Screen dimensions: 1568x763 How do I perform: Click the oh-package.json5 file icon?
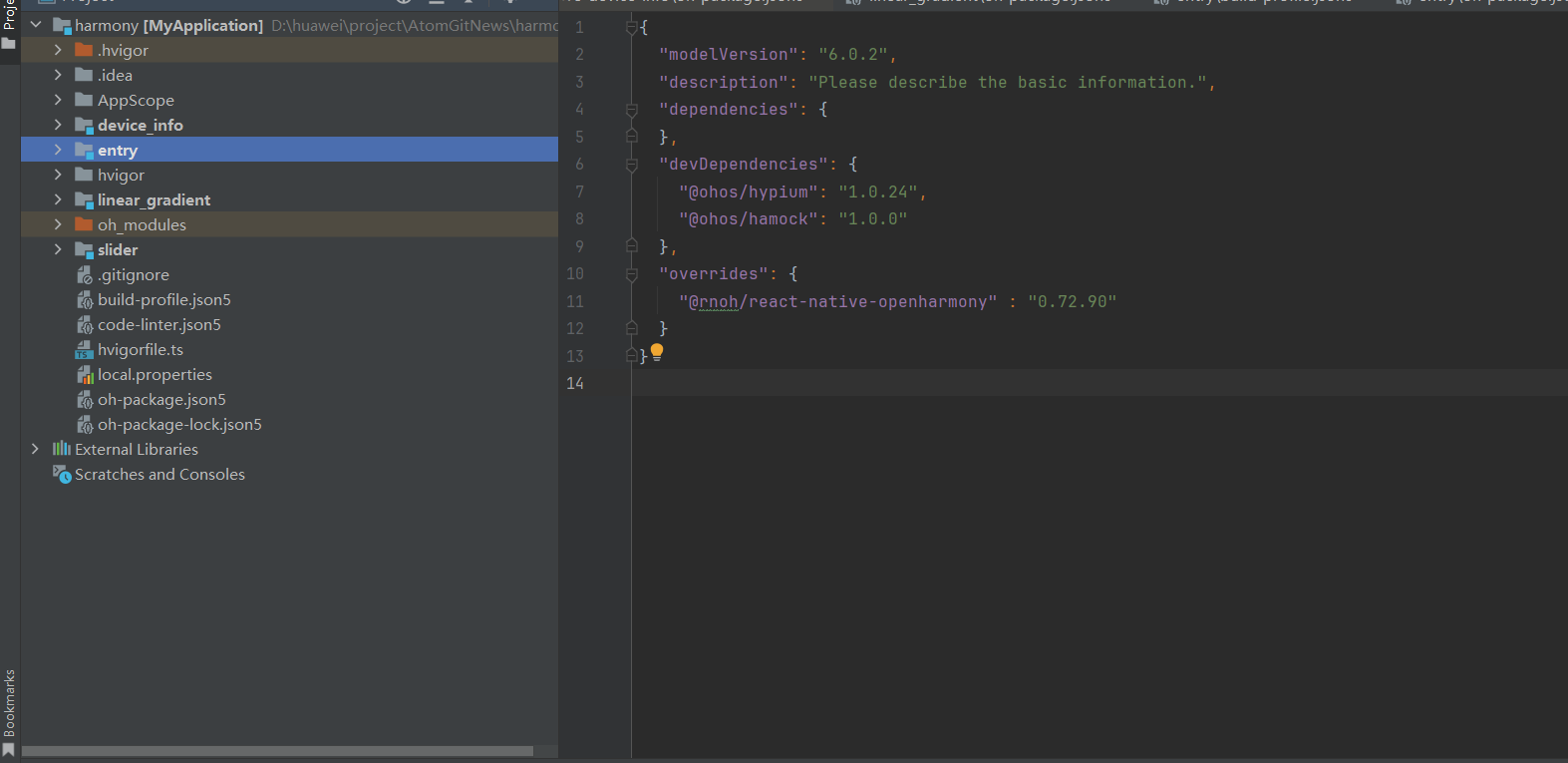point(85,399)
